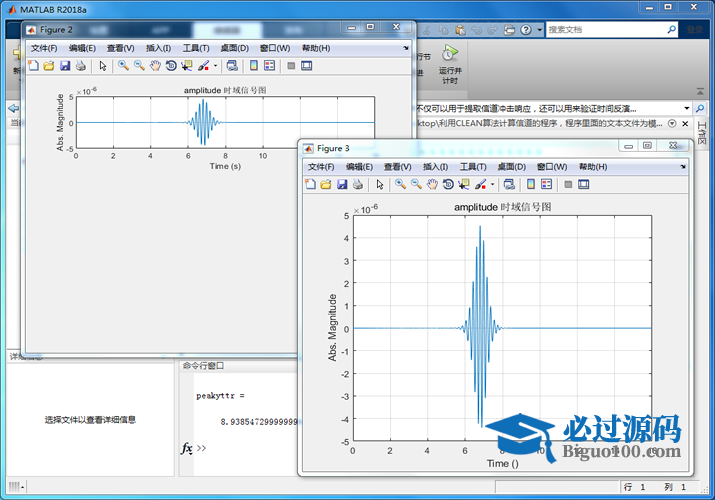Show Plot Tools icon in Figure 2
Screen dimensions: 715x500
coord(306,66)
